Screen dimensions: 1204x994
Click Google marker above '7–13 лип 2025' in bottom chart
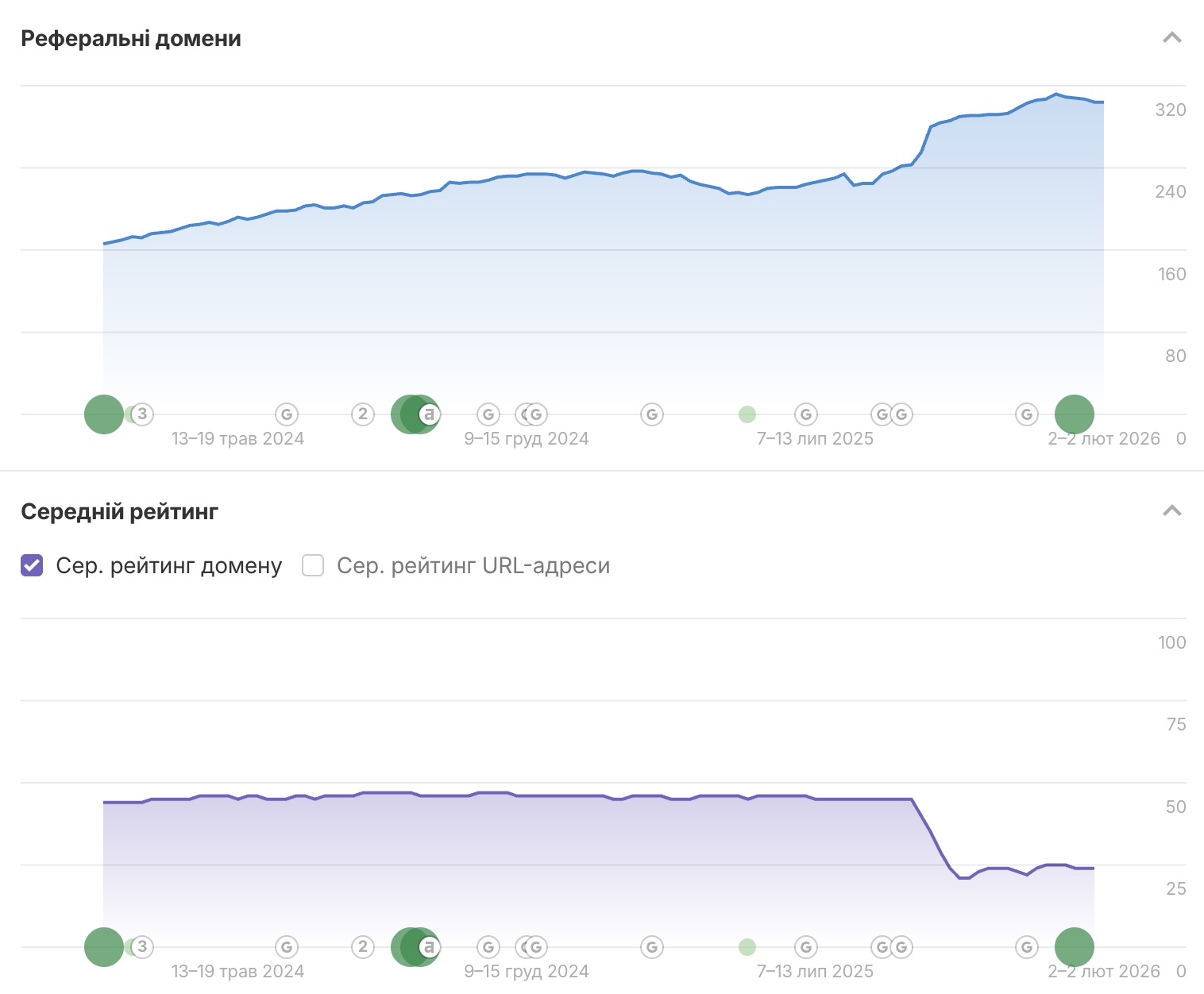(x=806, y=946)
